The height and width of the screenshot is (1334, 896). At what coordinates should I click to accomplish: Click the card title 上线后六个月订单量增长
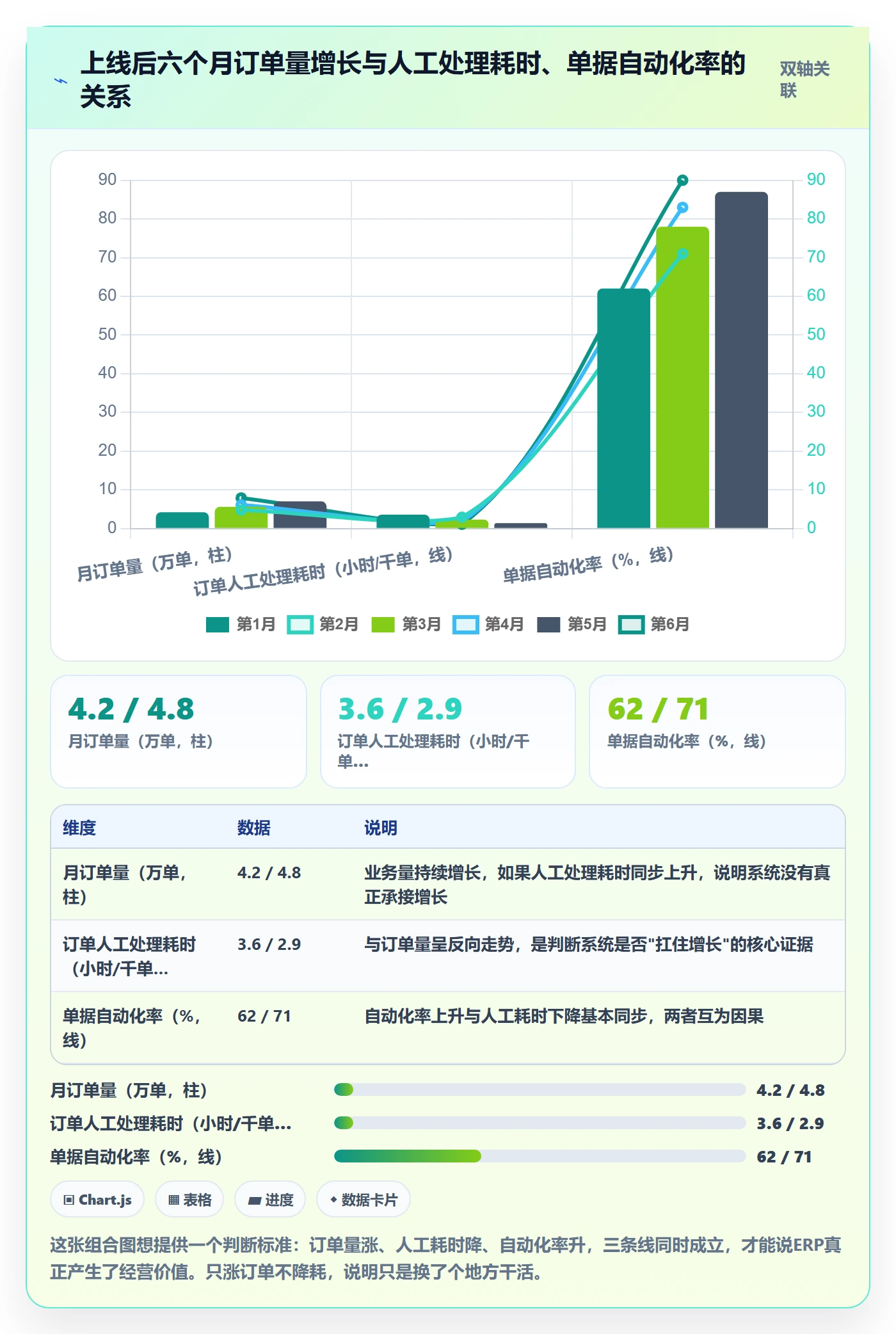click(413, 79)
